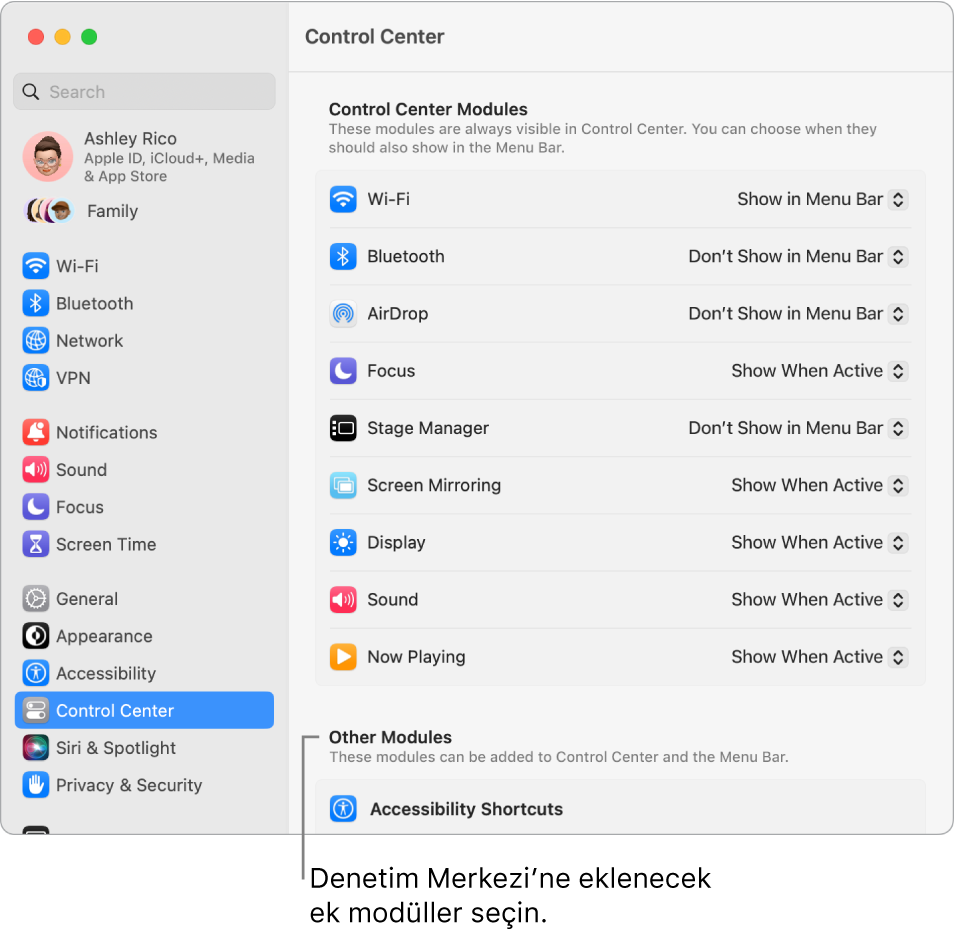
Task: Open Screen Time hourglass icon
Action: [36, 544]
